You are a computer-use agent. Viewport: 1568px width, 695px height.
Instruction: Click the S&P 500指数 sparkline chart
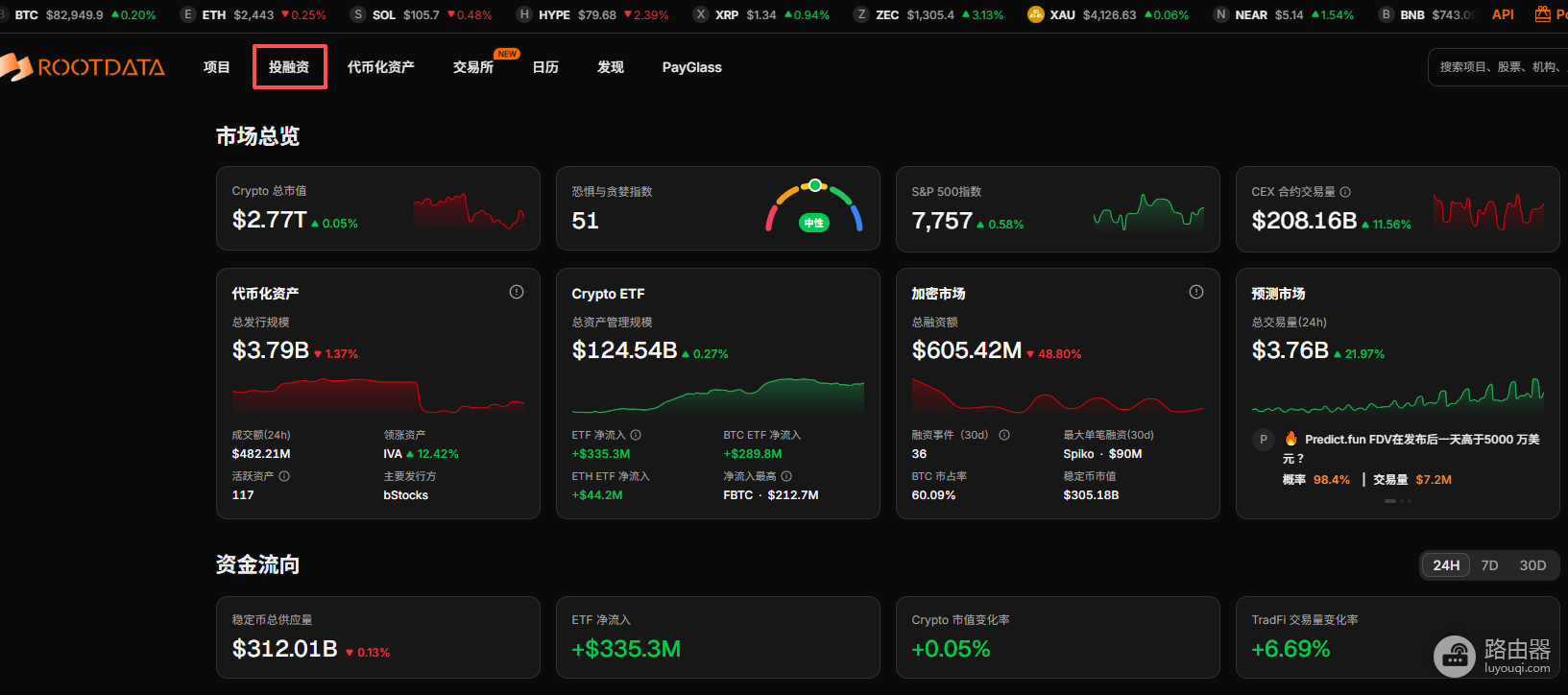(x=1148, y=211)
